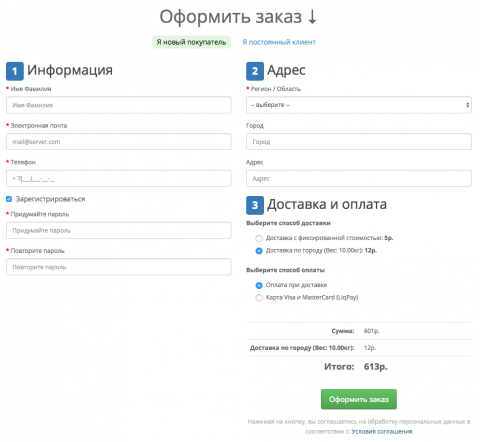Select 'Доставка по городу' 12р. option
480x442 pixels.
(259, 251)
